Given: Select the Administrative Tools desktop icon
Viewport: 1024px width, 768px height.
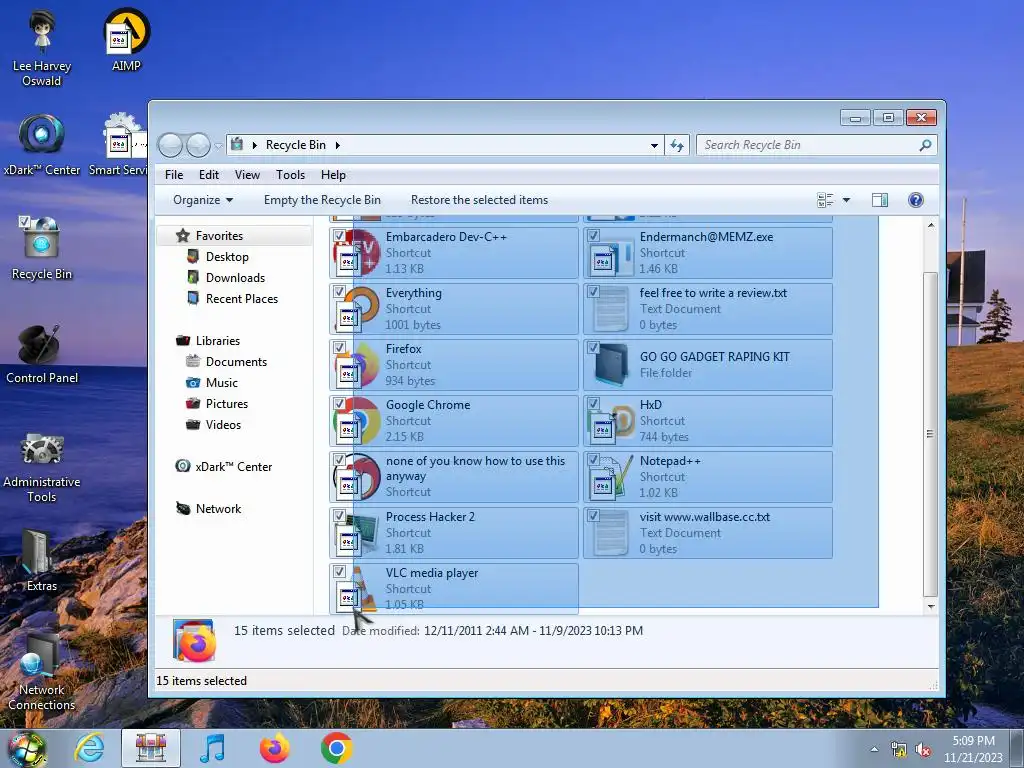Looking at the screenshot, I should (42, 467).
